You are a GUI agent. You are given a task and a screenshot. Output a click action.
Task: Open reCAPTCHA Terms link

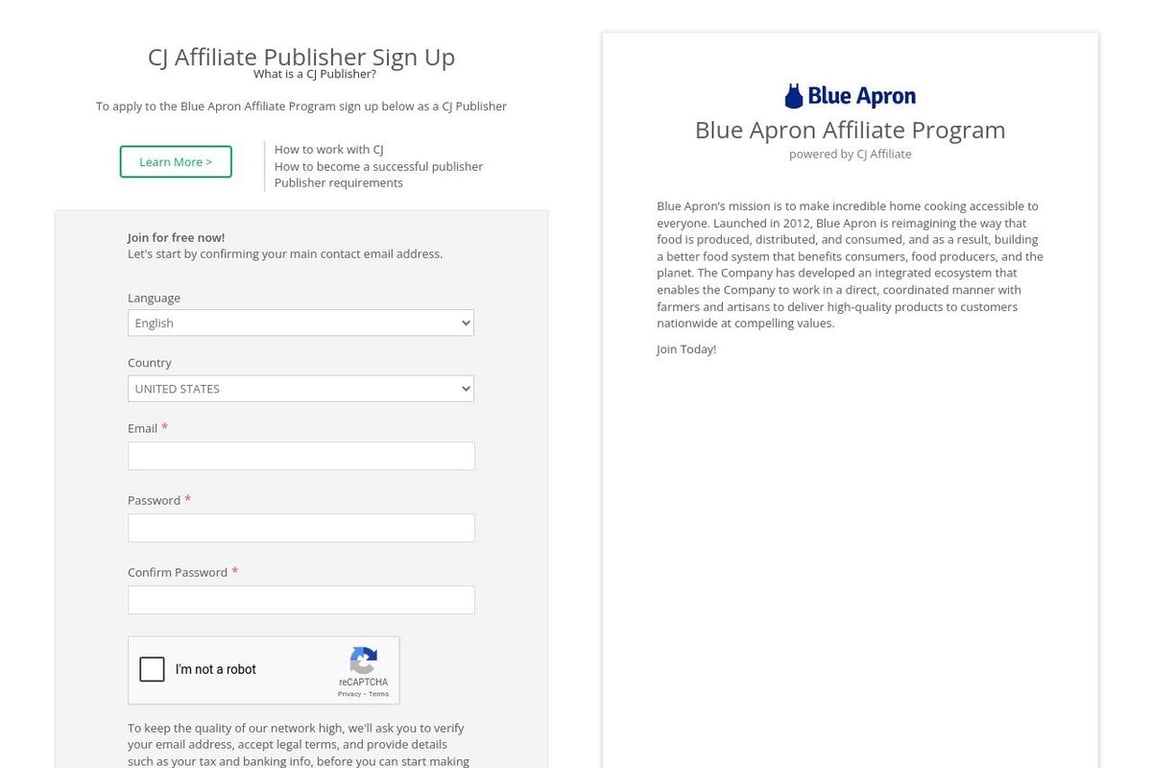point(378,694)
